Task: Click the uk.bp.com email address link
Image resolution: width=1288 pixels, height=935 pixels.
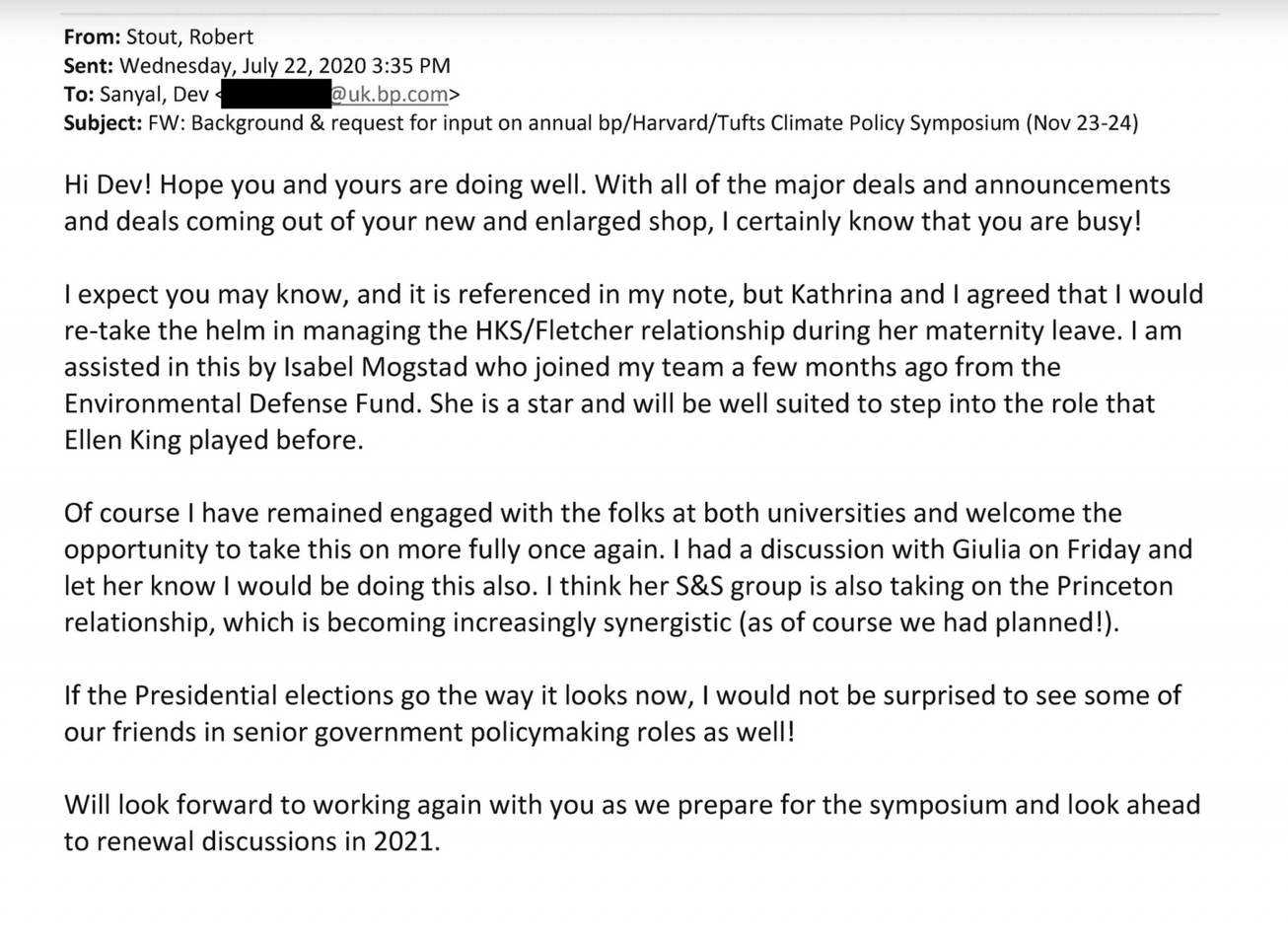Action: (x=389, y=95)
